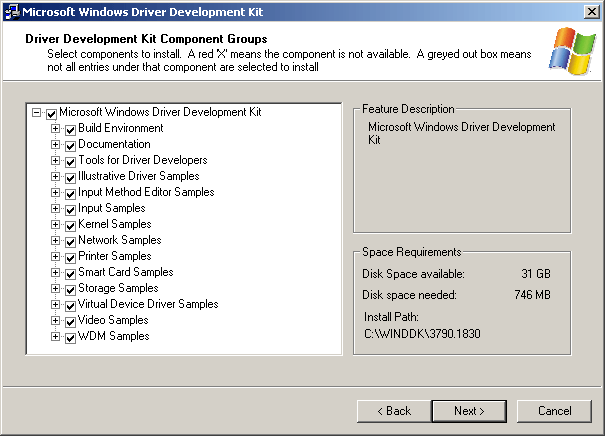Collapse the Microsoft Windows Driver Development Kit tree
The height and width of the screenshot is (436, 605).
click(36, 113)
